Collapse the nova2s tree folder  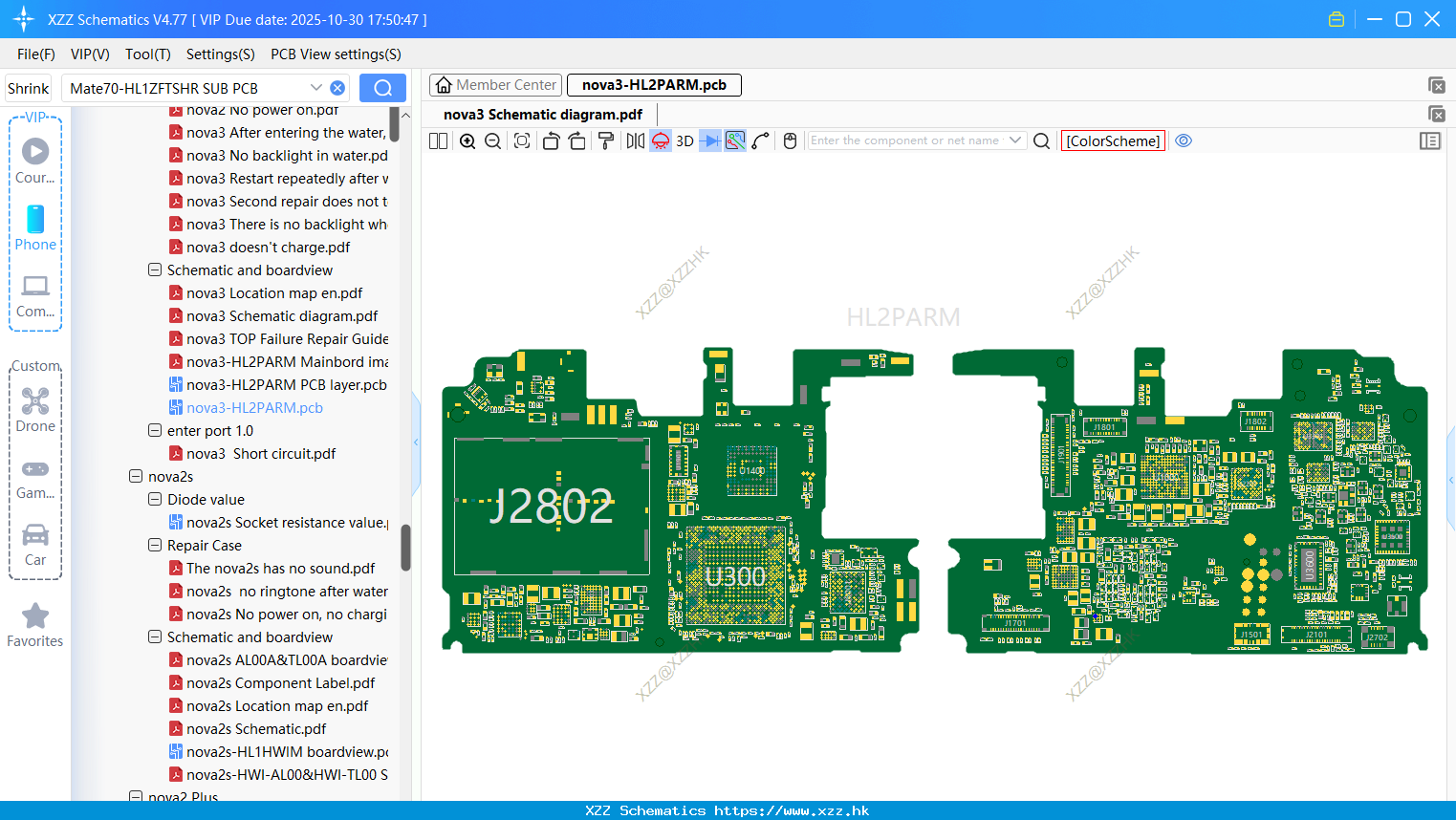click(x=136, y=476)
